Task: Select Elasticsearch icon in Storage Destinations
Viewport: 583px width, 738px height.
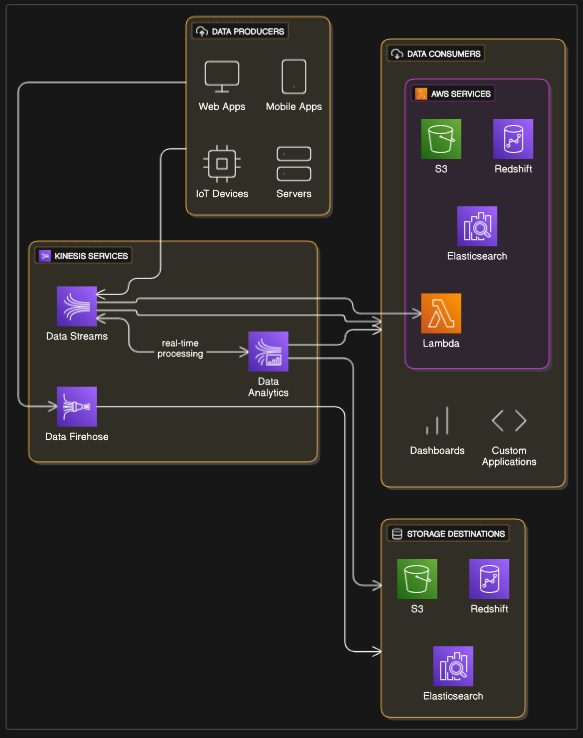Action: point(453,666)
